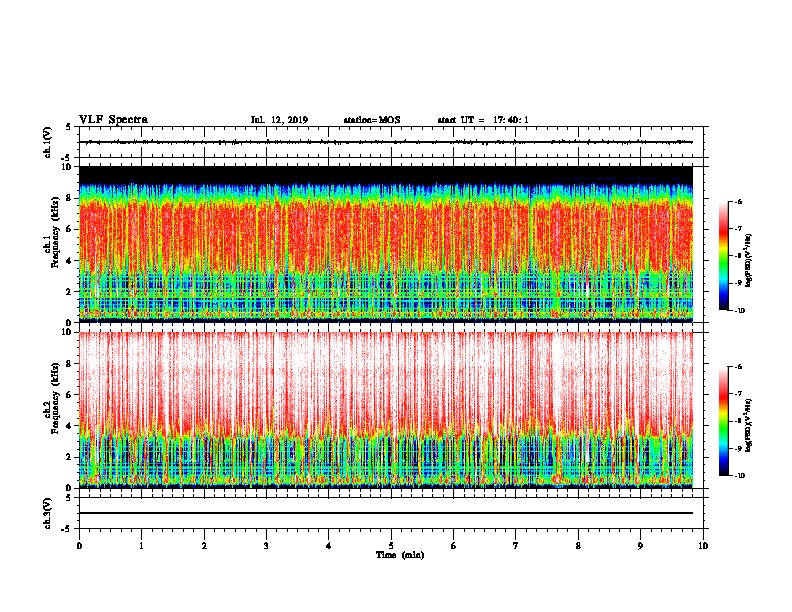This screenshot has width=792, height=612.
Task: Click the ch.2 spectrogram color bar
Action: [x=723, y=421]
